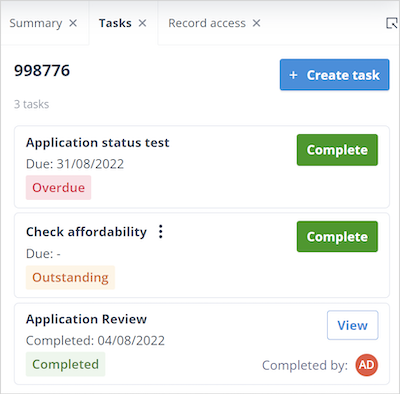View the Application Review task
This screenshot has width=400, height=394.
pyautogui.click(x=353, y=325)
